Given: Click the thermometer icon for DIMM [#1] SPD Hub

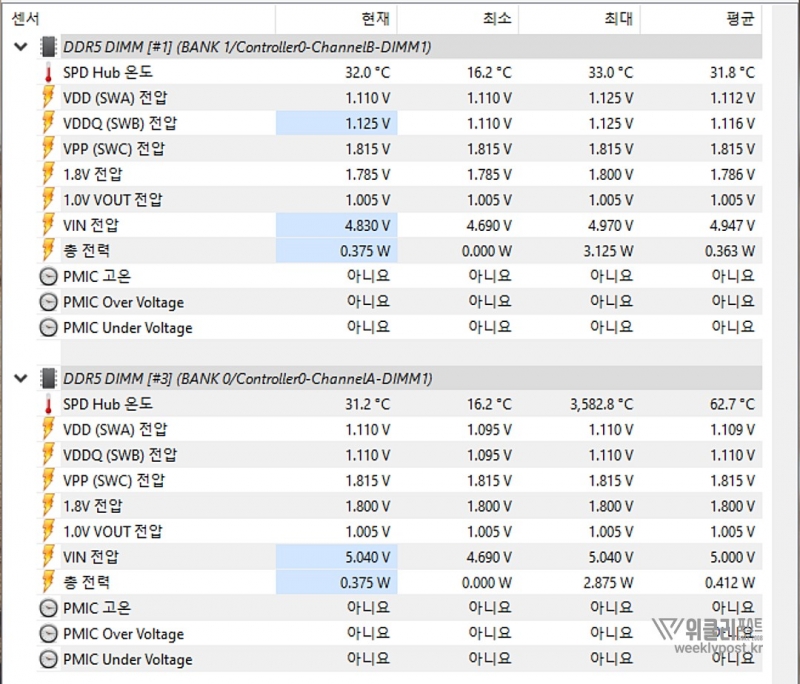Looking at the screenshot, I should pos(47,73).
